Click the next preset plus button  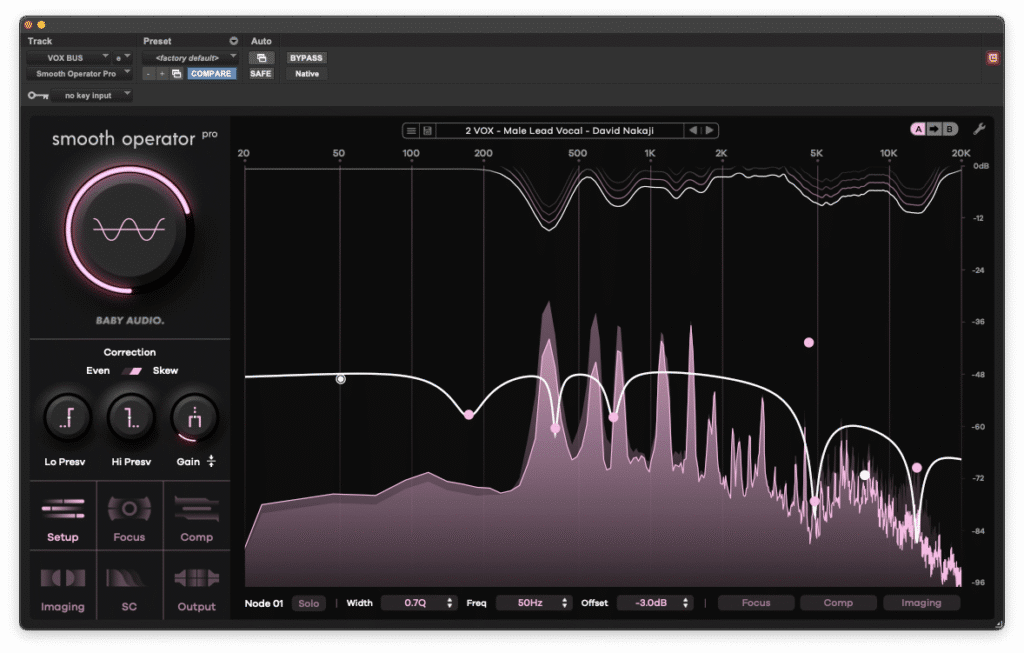pyautogui.click(x=162, y=74)
